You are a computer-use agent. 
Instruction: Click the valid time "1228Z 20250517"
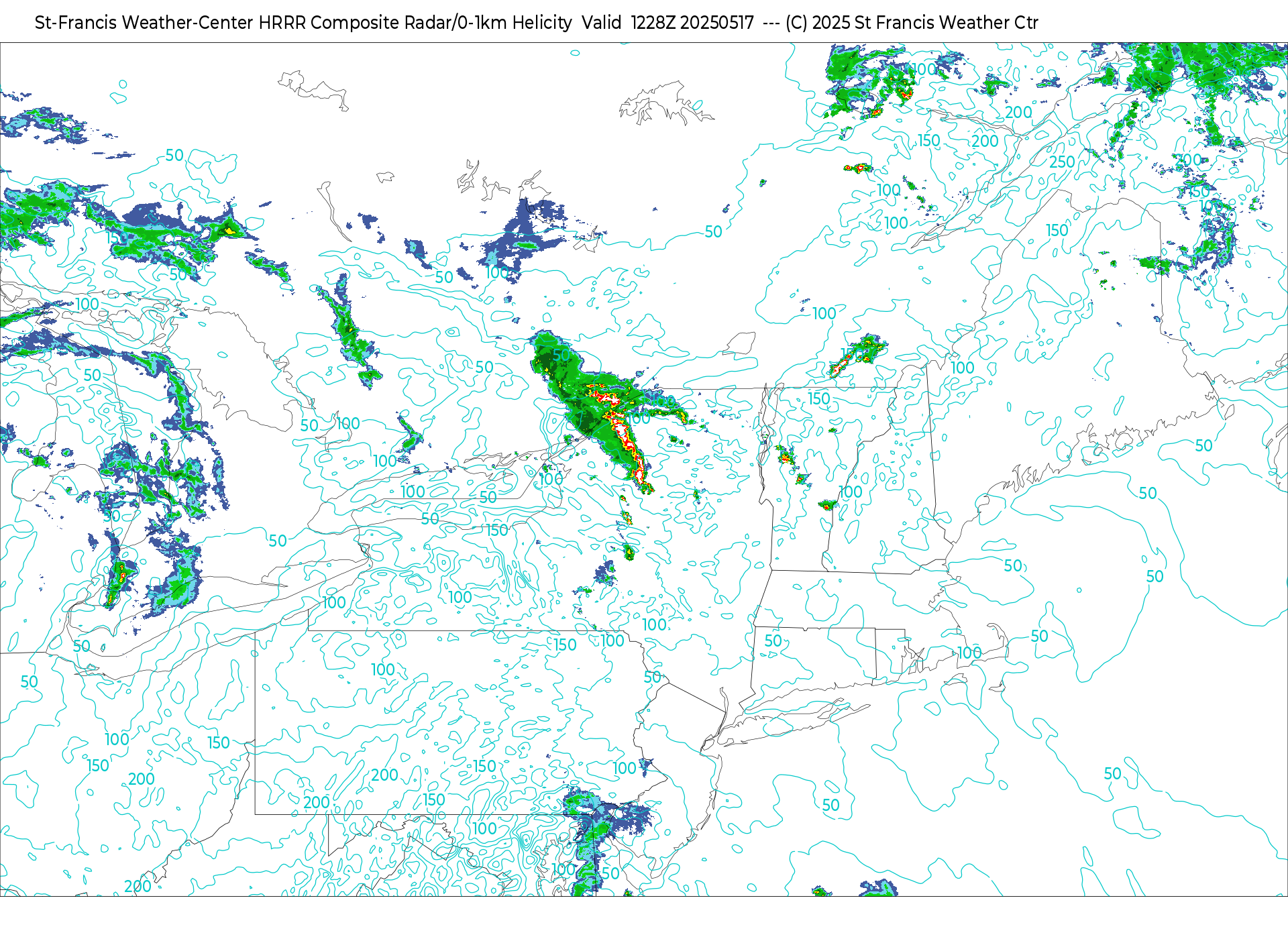tap(692, 23)
